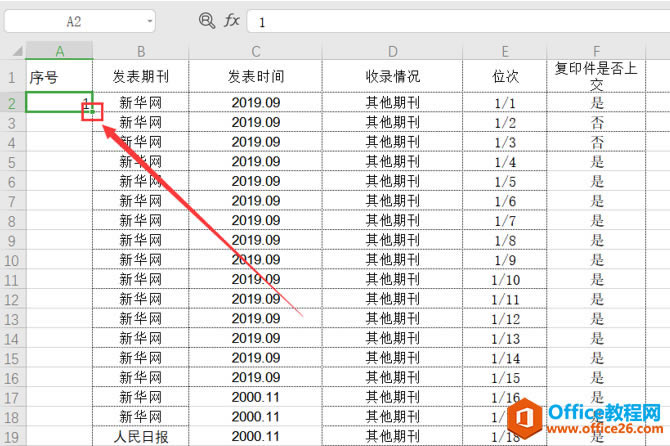Click the 发表时间 header cell
Viewport: 670px width, 446px height.
[256, 76]
